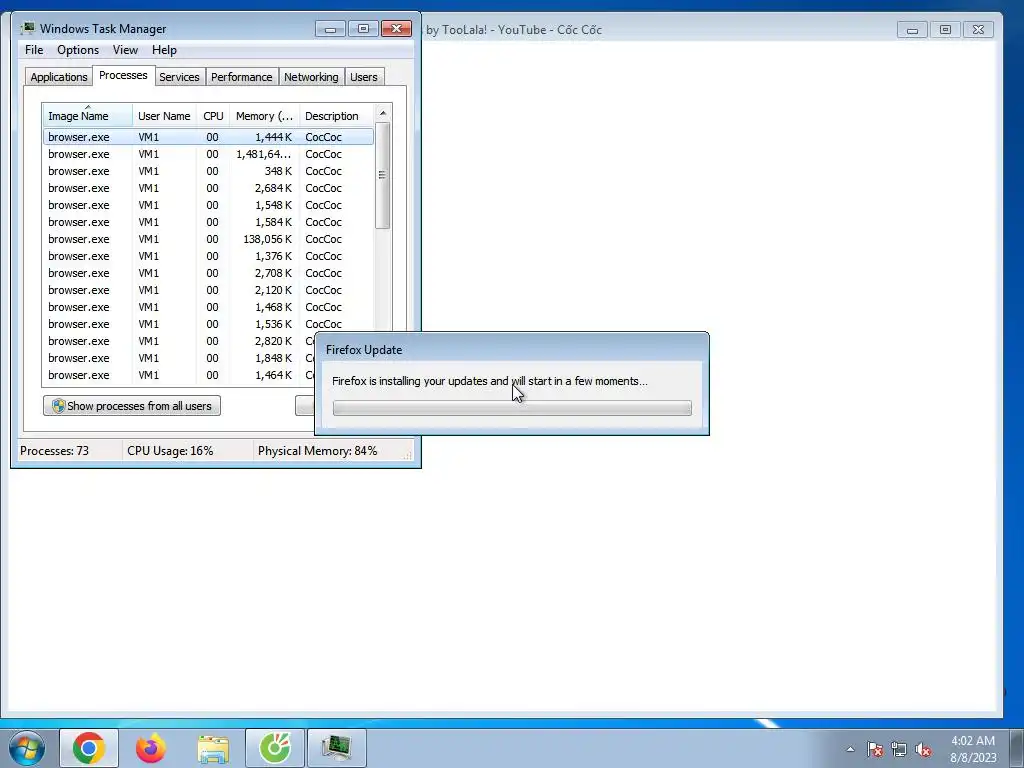Select browser.exe row using 1,464 K
Image resolution: width=1024 pixels, height=768 pixels.
[x=179, y=375]
